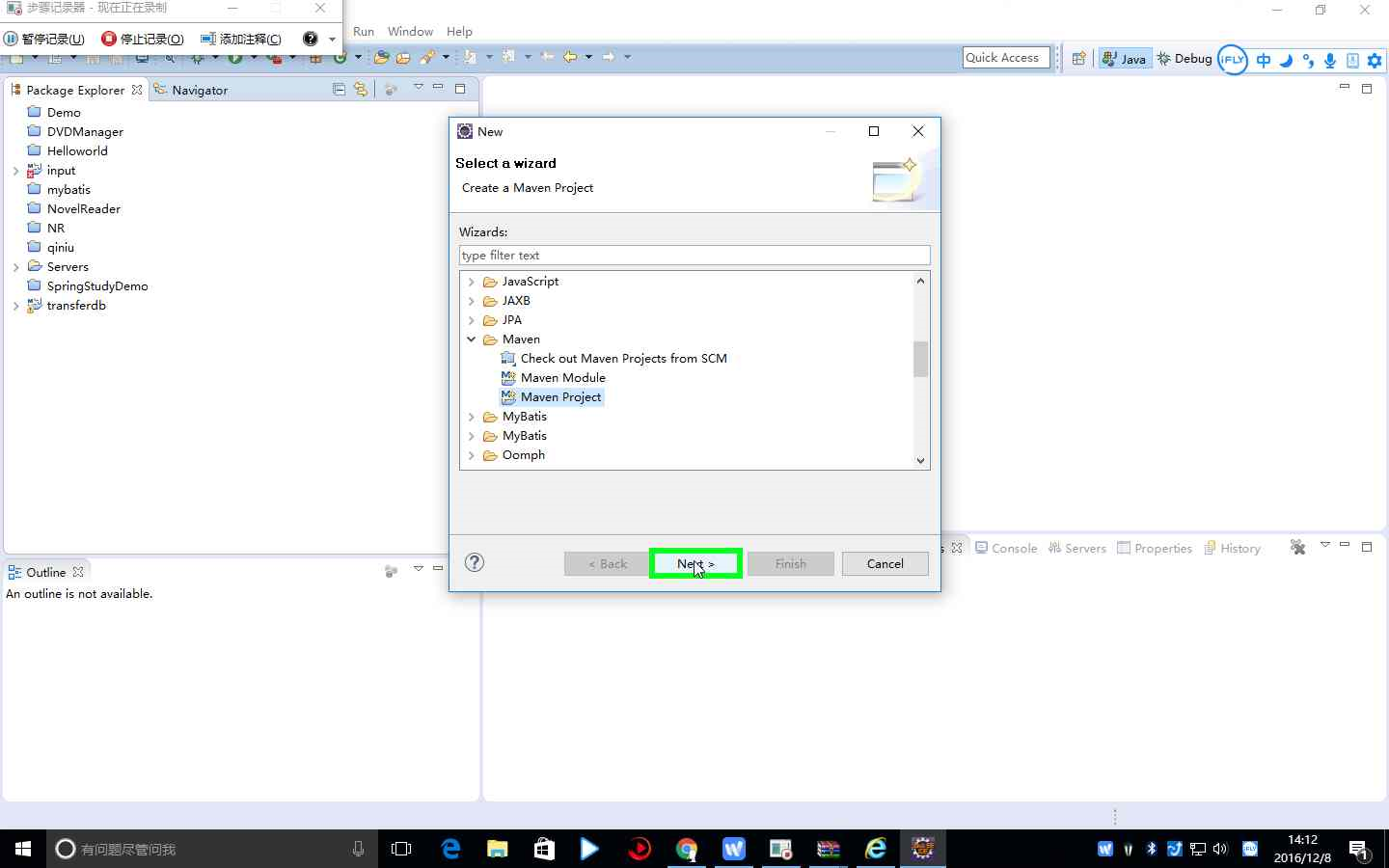This screenshot has height=868, width=1389.
Task: Open the Run menu
Action: [364, 31]
